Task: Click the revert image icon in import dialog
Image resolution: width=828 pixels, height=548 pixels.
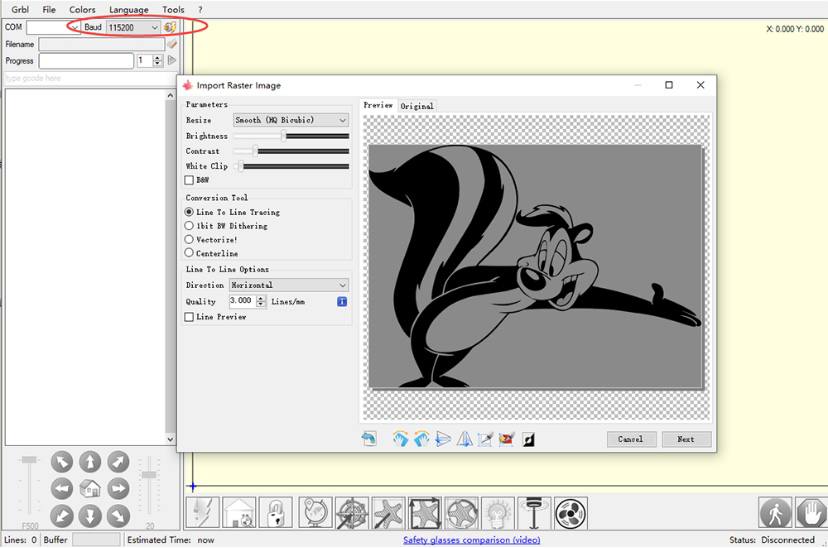Action: pos(369,439)
